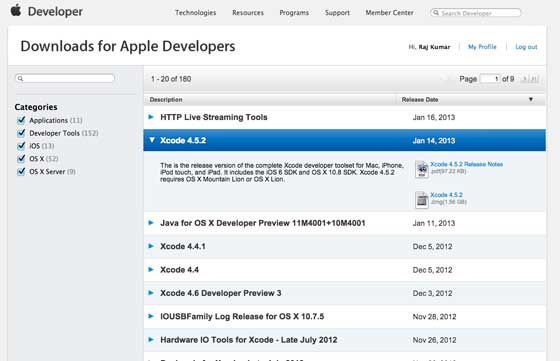This screenshot has height=361, width=560.
Task: Click the Xcode 4.5.2 dmg file icon
Action: click(x=421, y=200)
